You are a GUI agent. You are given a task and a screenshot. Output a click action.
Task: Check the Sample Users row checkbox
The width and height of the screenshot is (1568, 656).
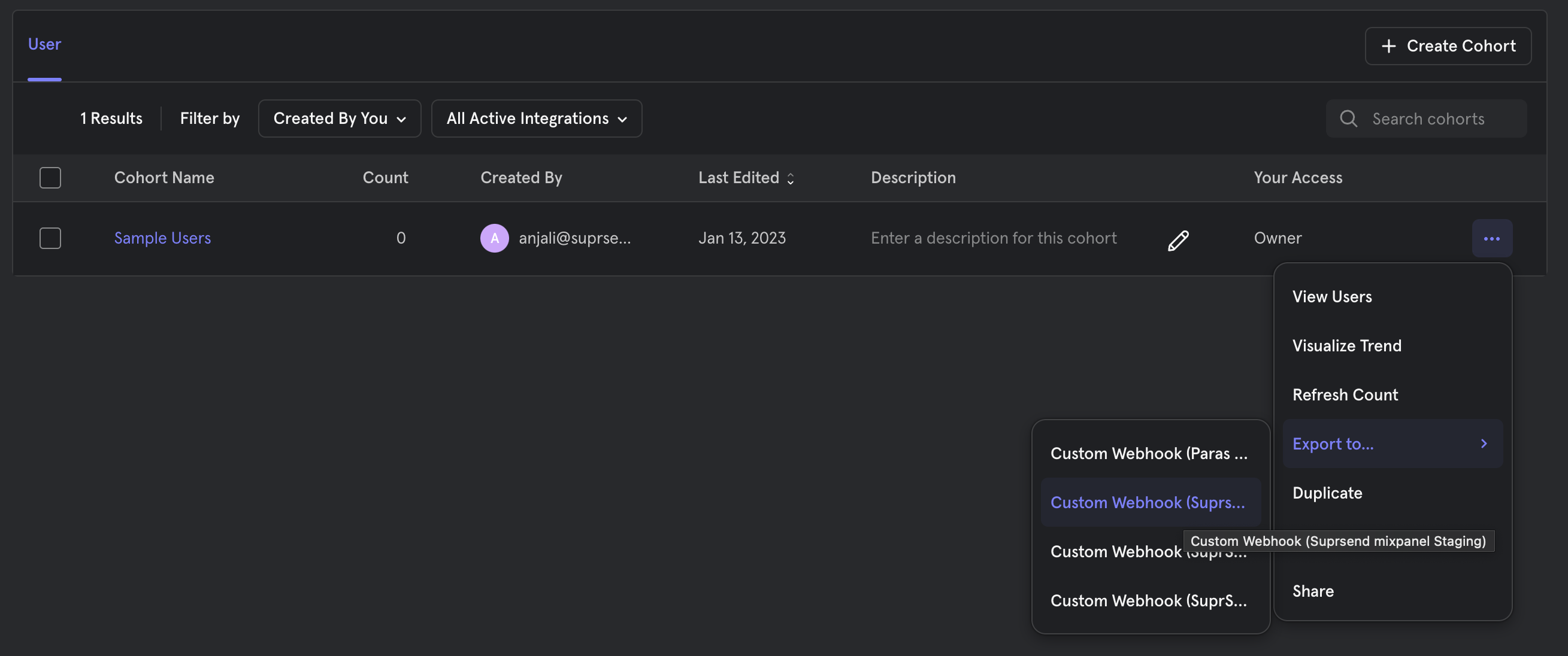(50, 238)
